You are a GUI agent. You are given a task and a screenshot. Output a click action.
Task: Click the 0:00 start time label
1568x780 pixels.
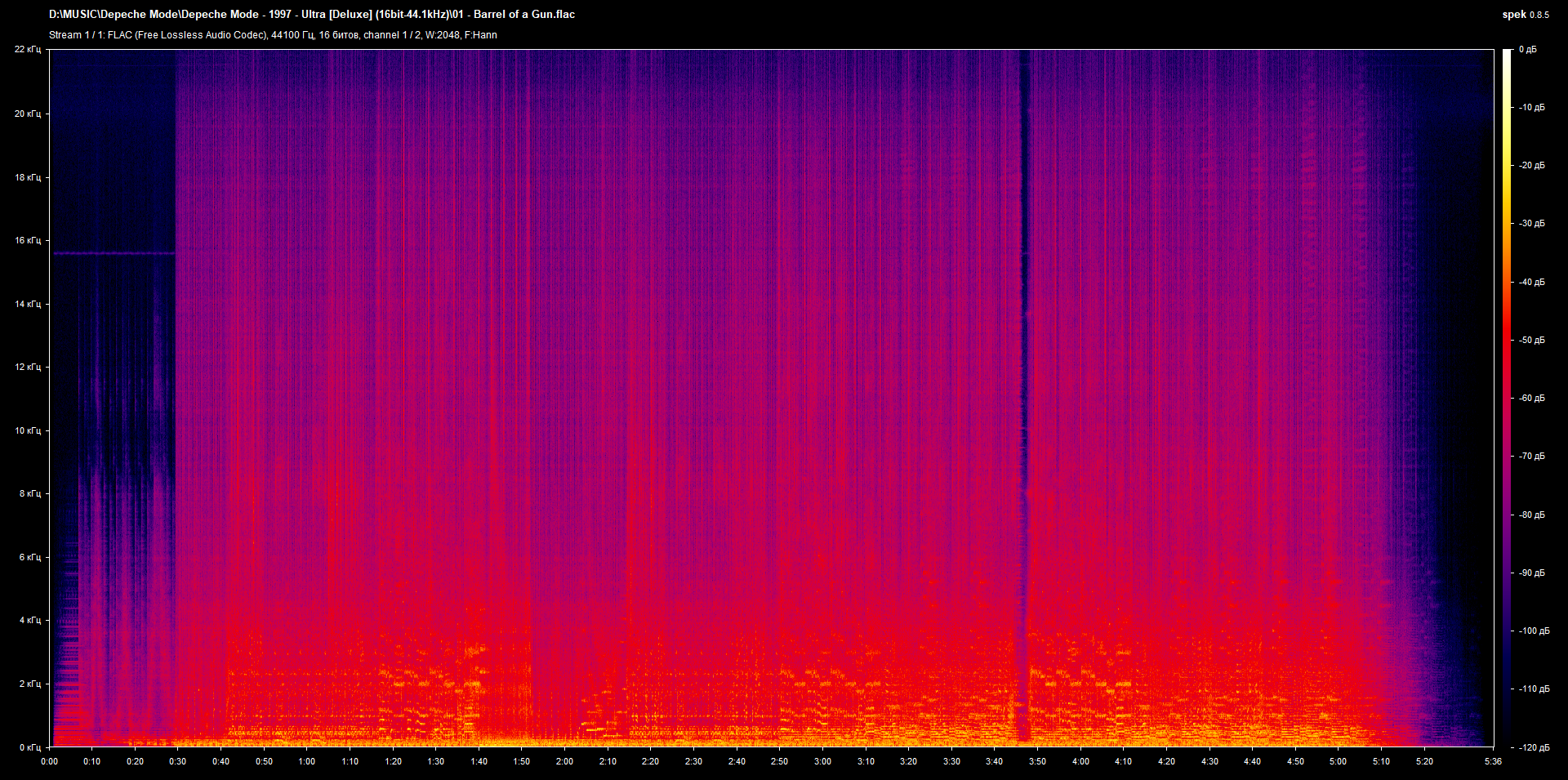50,761
